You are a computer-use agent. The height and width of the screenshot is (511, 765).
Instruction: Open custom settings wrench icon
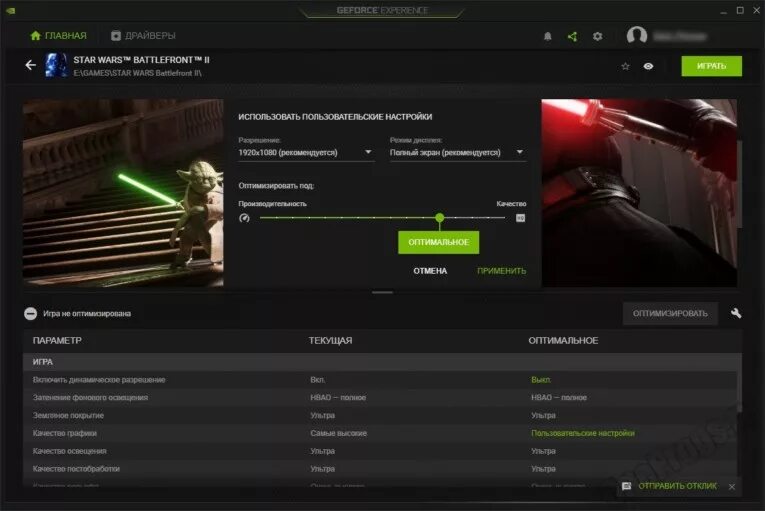[736, 313]
